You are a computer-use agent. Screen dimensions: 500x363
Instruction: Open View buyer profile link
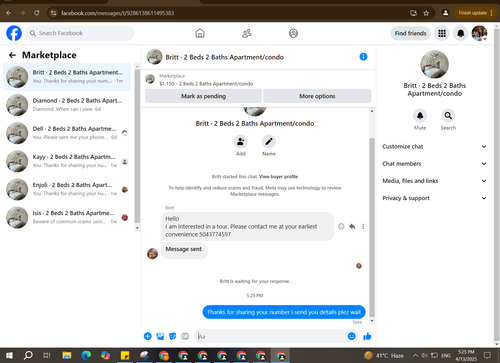[x=278, y=177]
